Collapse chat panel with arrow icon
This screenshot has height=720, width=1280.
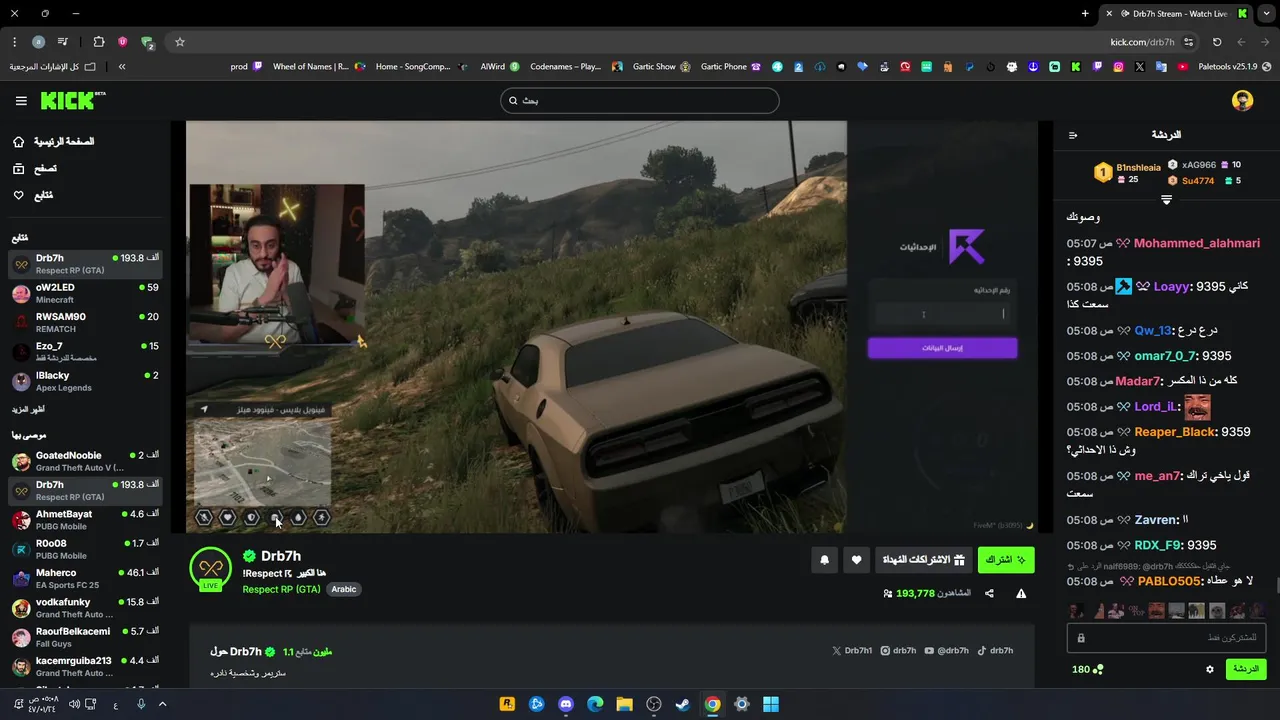point(1073,135)
